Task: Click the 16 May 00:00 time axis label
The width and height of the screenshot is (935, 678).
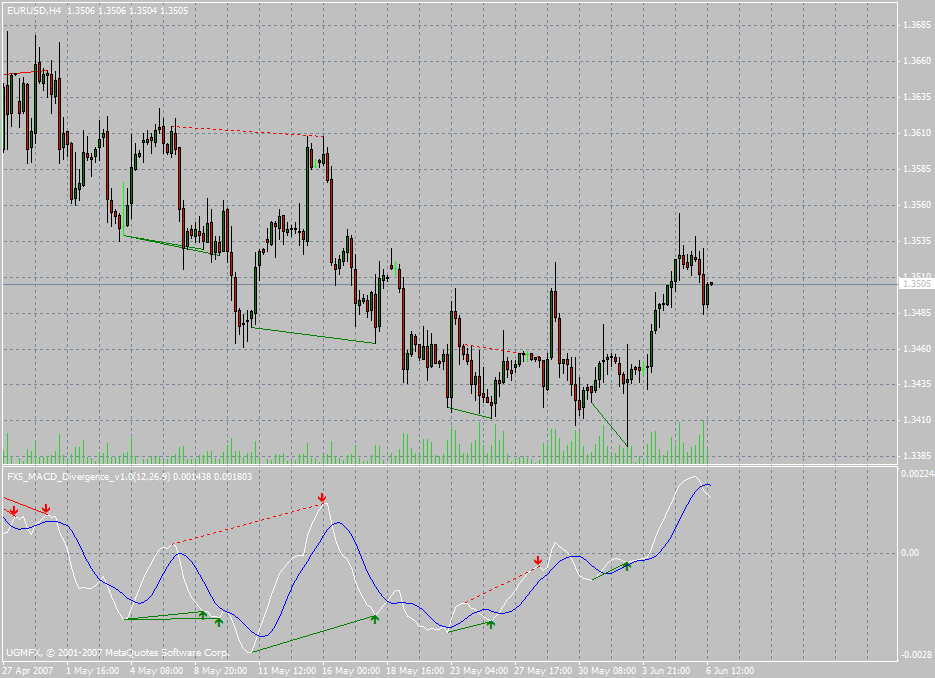Action: click(x=353, y=670)
